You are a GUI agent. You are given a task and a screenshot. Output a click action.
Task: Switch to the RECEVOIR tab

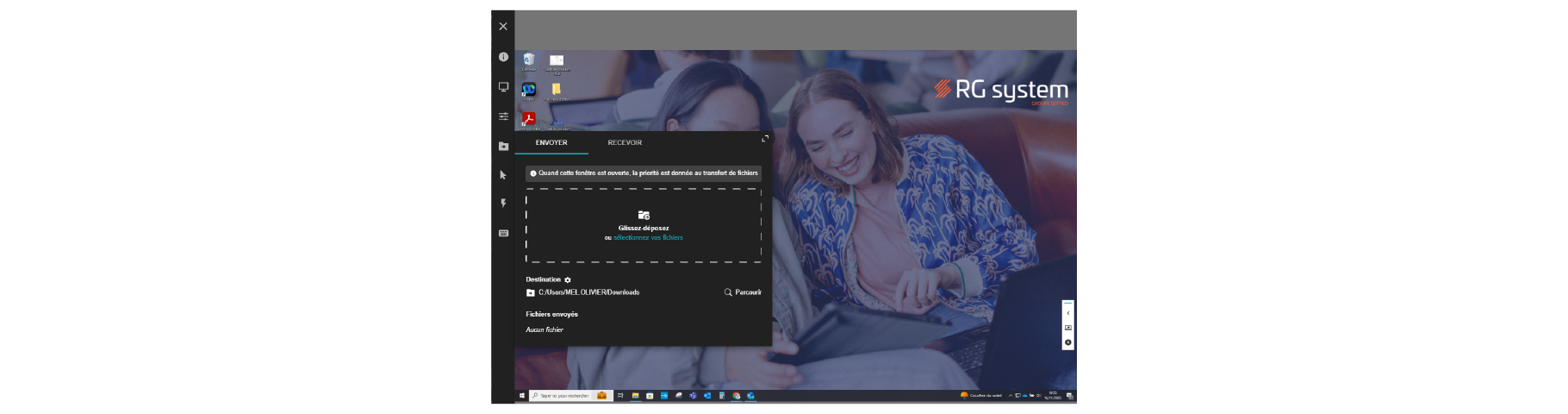[x=625, y=143]
